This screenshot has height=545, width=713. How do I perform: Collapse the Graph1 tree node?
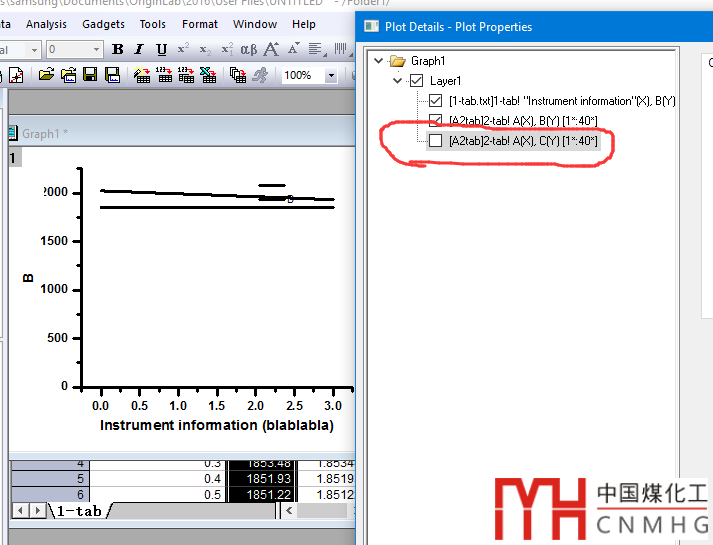tap(378, 61)
